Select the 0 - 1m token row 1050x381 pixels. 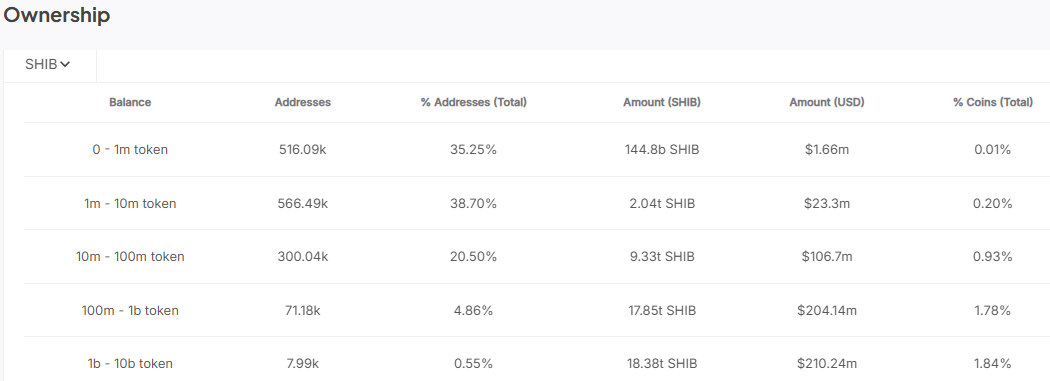pos(537,150)
